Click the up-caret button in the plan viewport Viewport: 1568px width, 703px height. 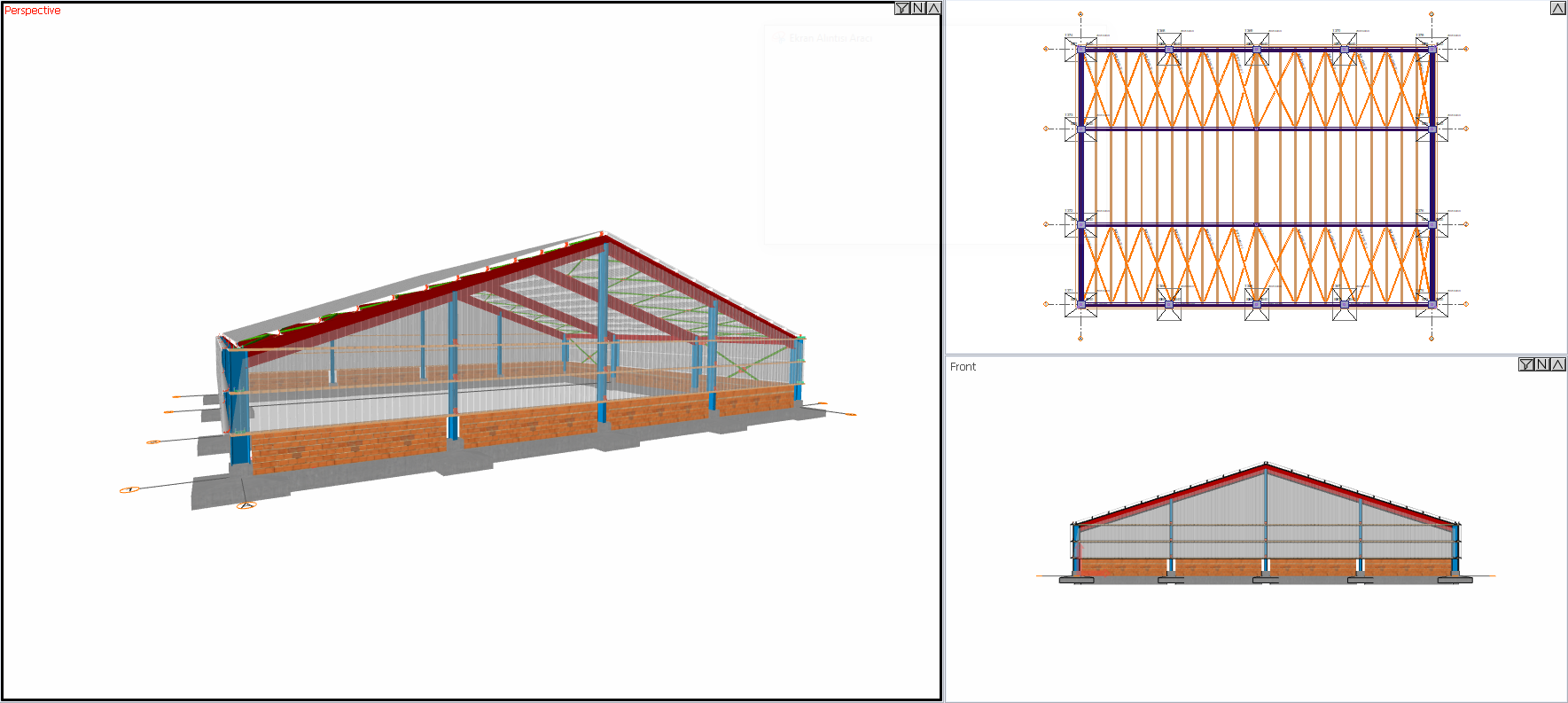(x=1557, y=8)
